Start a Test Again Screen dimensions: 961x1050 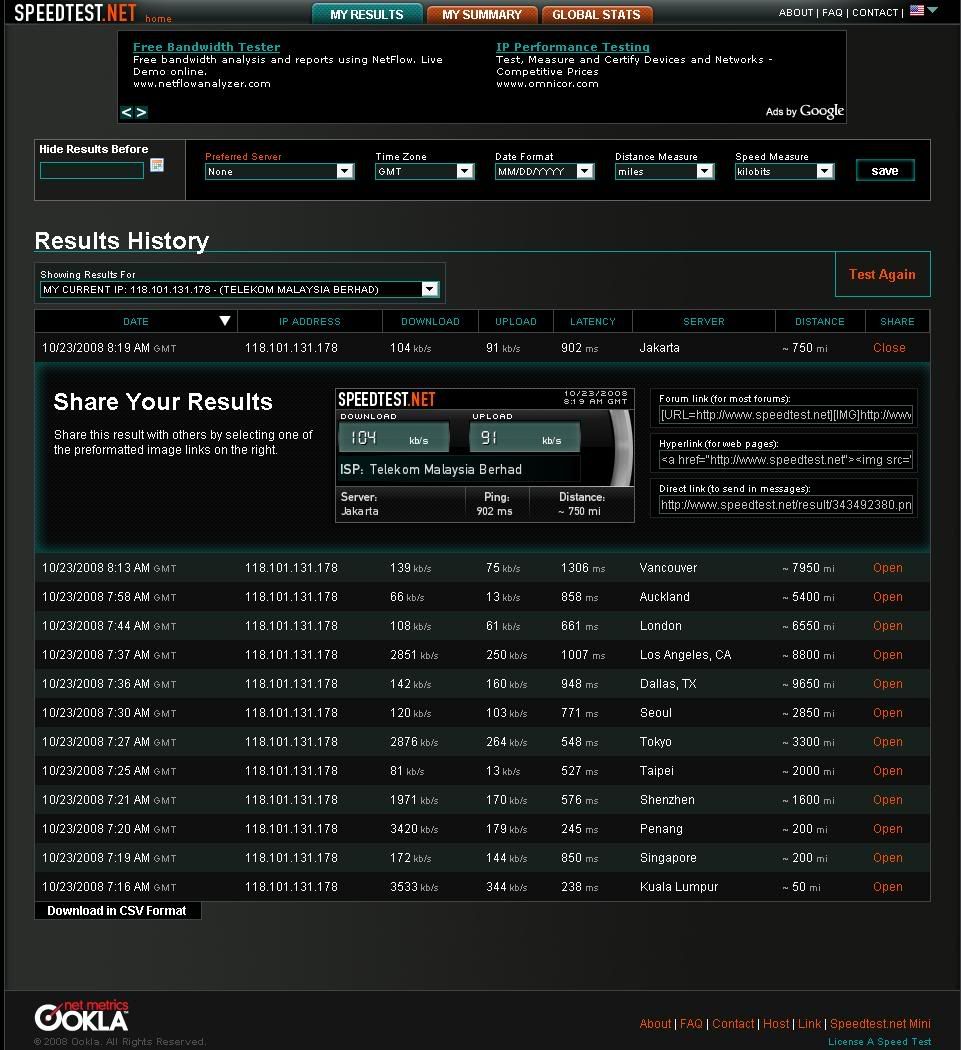[882, 274]
